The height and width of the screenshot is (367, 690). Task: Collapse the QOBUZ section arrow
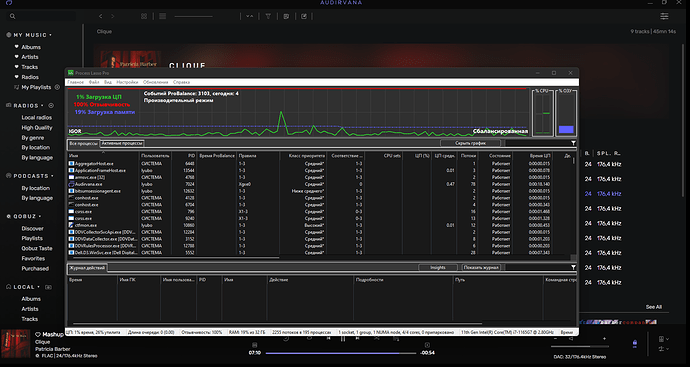(40, 217)
